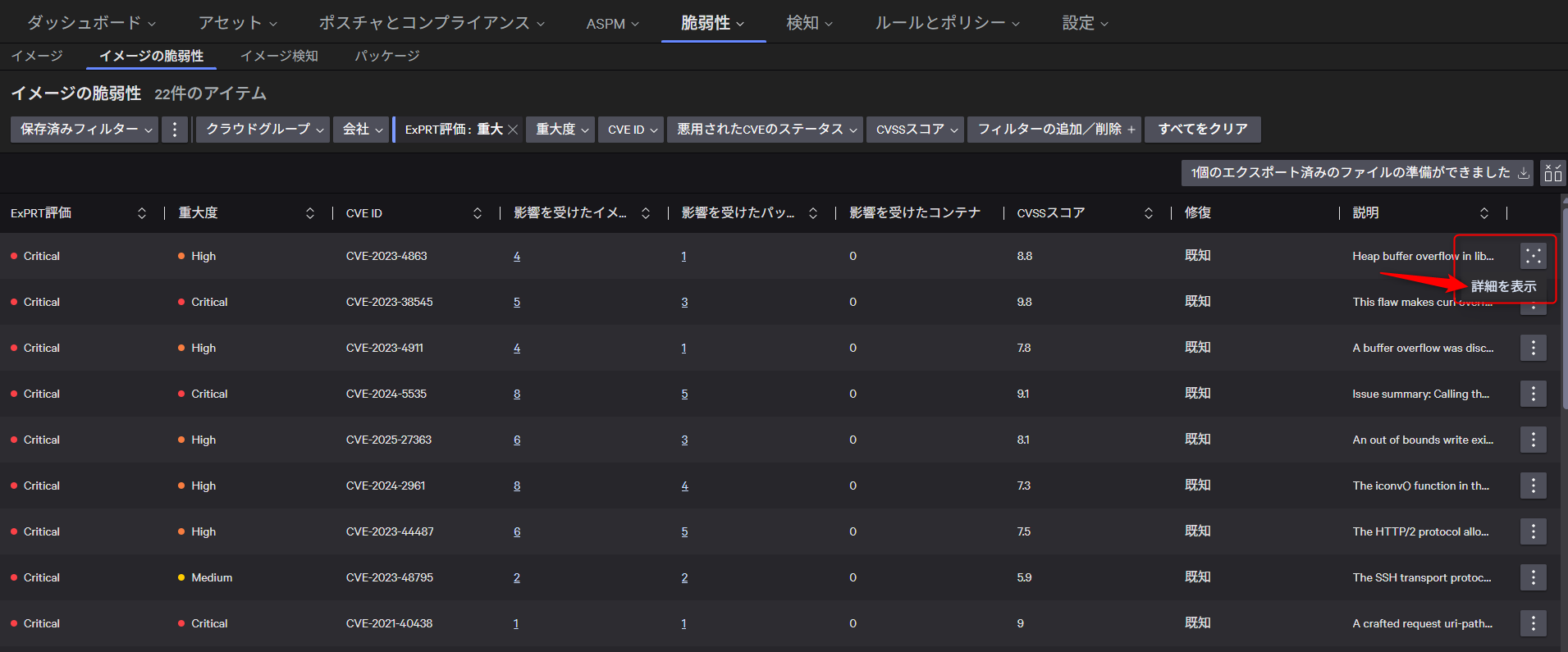Sort by 影響を受けたイメージ column

pyautogui.click(x=646, y=213)
